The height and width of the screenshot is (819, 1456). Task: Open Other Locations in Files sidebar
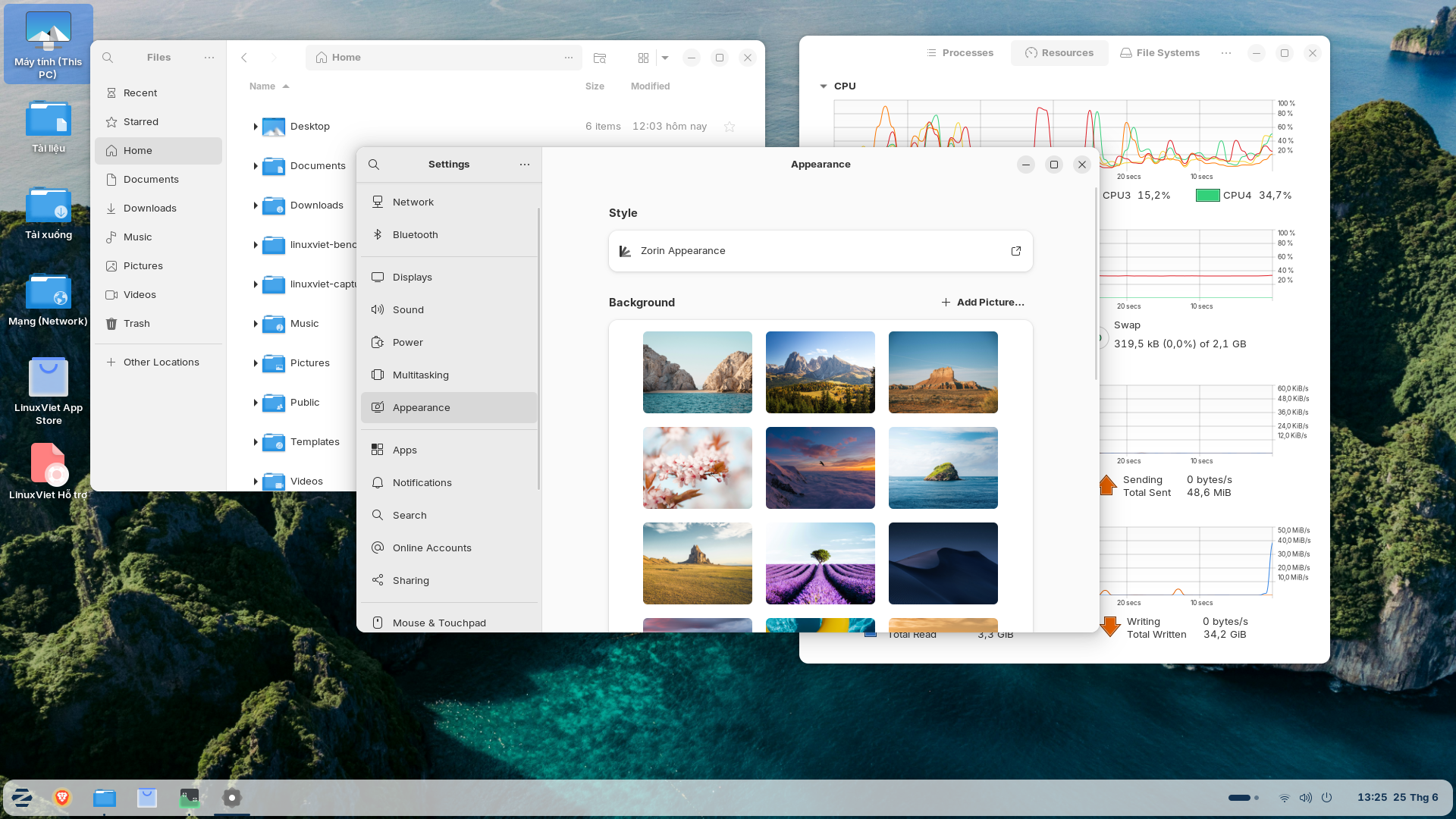[158, 362]
